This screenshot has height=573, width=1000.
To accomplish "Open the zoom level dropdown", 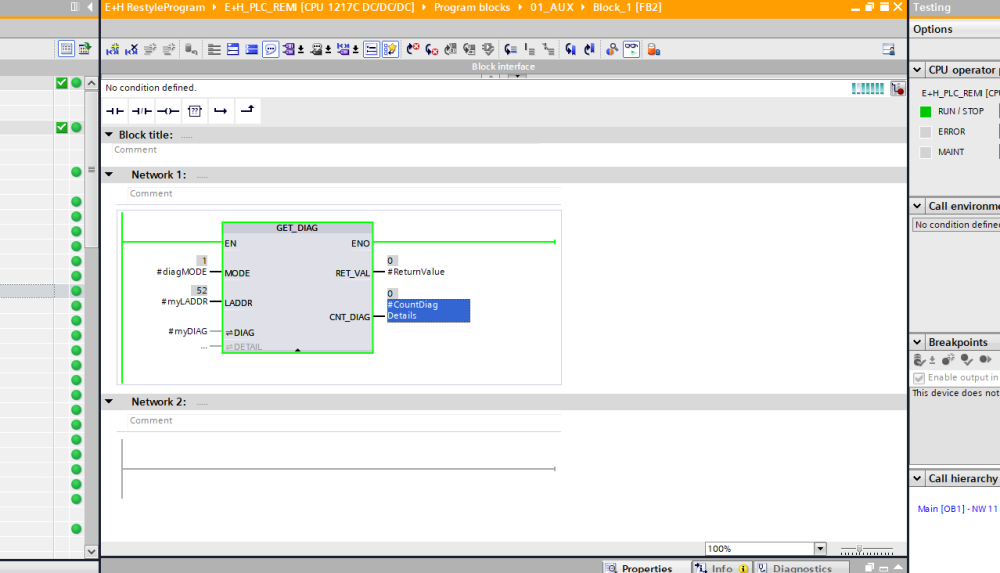I will pos(820,549).
